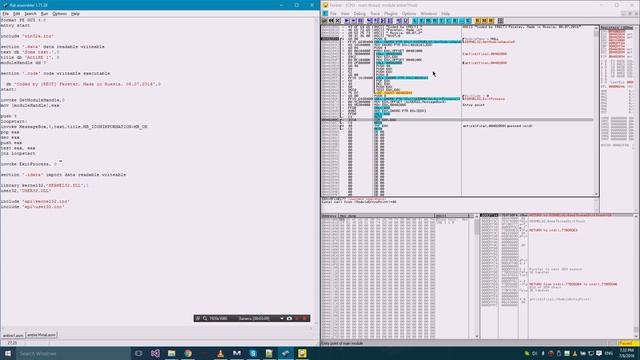Open OllyDbg Breakpoints B yellow icon
The height and width of the screenshot is (360, 640).
pos(477,20)
